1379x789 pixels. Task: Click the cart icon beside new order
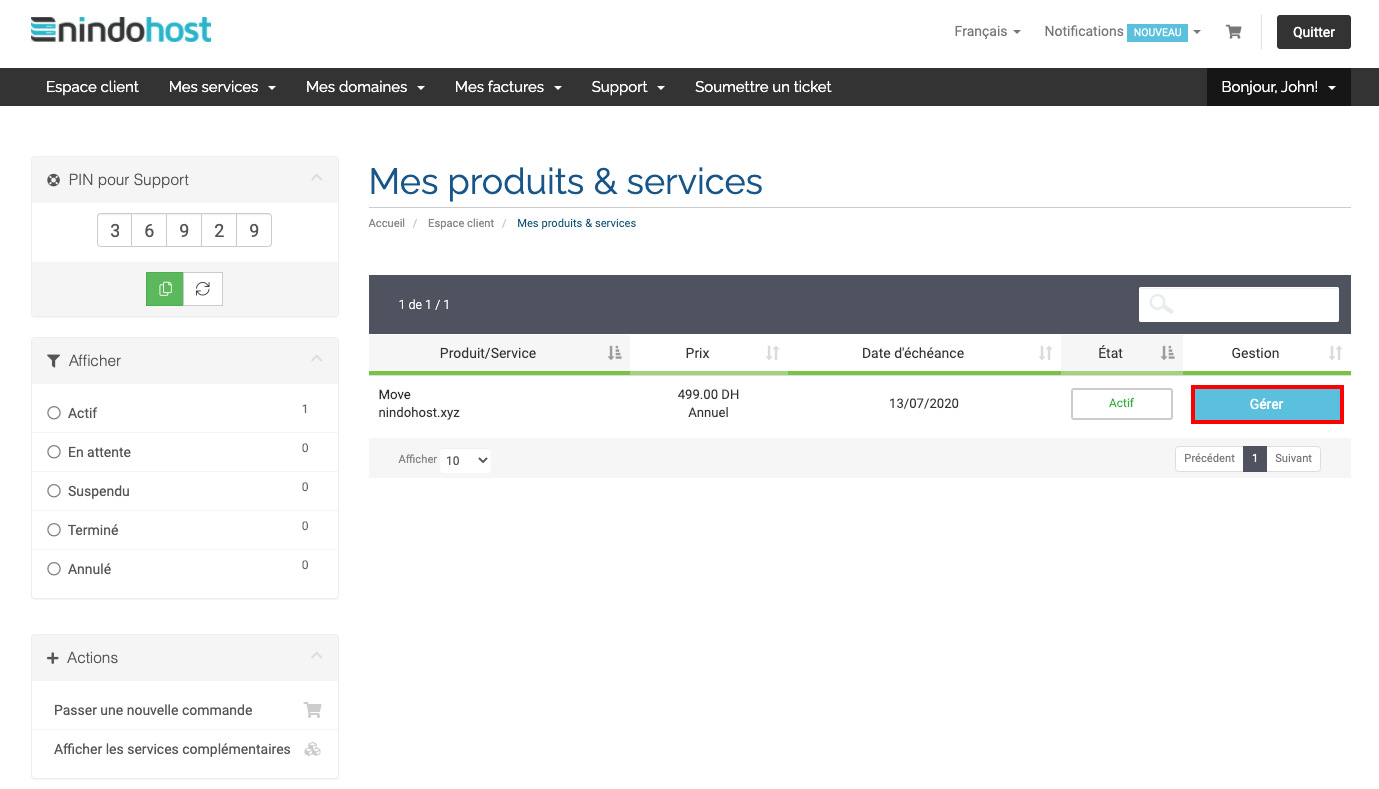(x=313, y=710)
